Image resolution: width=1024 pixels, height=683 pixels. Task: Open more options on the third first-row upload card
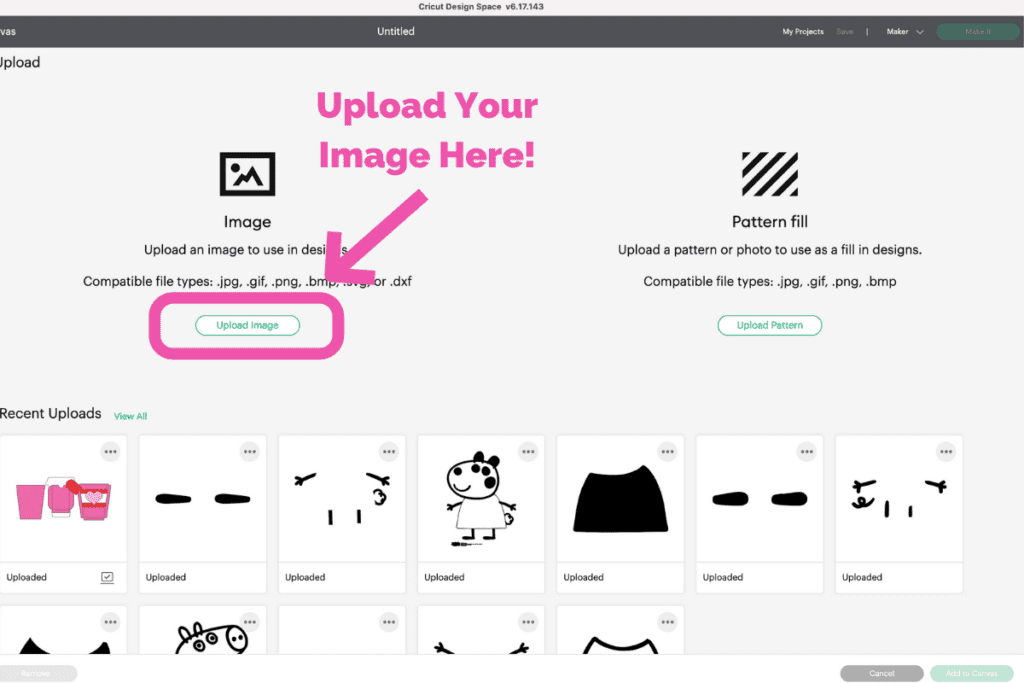[389, 451]
